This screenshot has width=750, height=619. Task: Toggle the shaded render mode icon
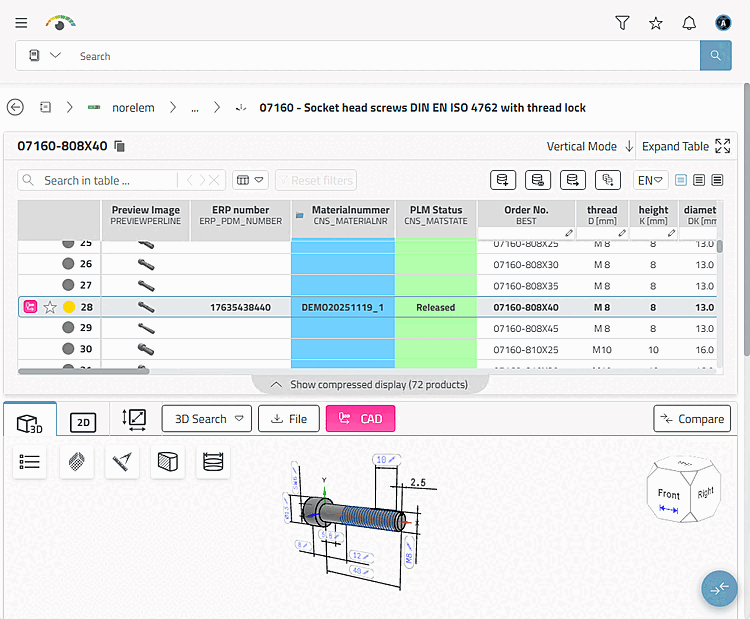pyautogui.click(x=77, y=462)
